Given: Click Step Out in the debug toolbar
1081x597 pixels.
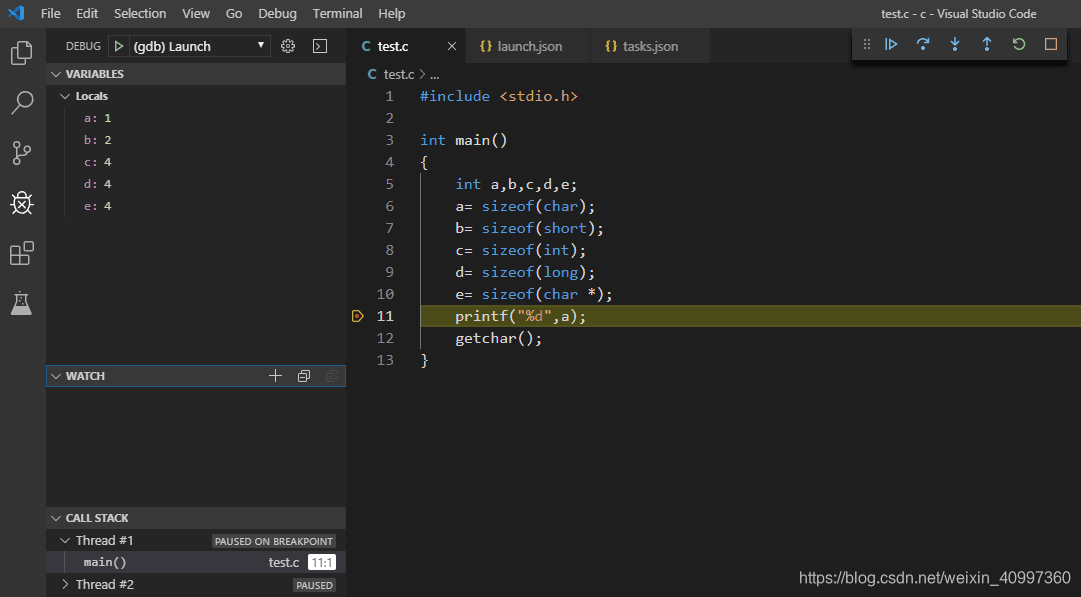Looking at the screenshot, I should (987, 44).
